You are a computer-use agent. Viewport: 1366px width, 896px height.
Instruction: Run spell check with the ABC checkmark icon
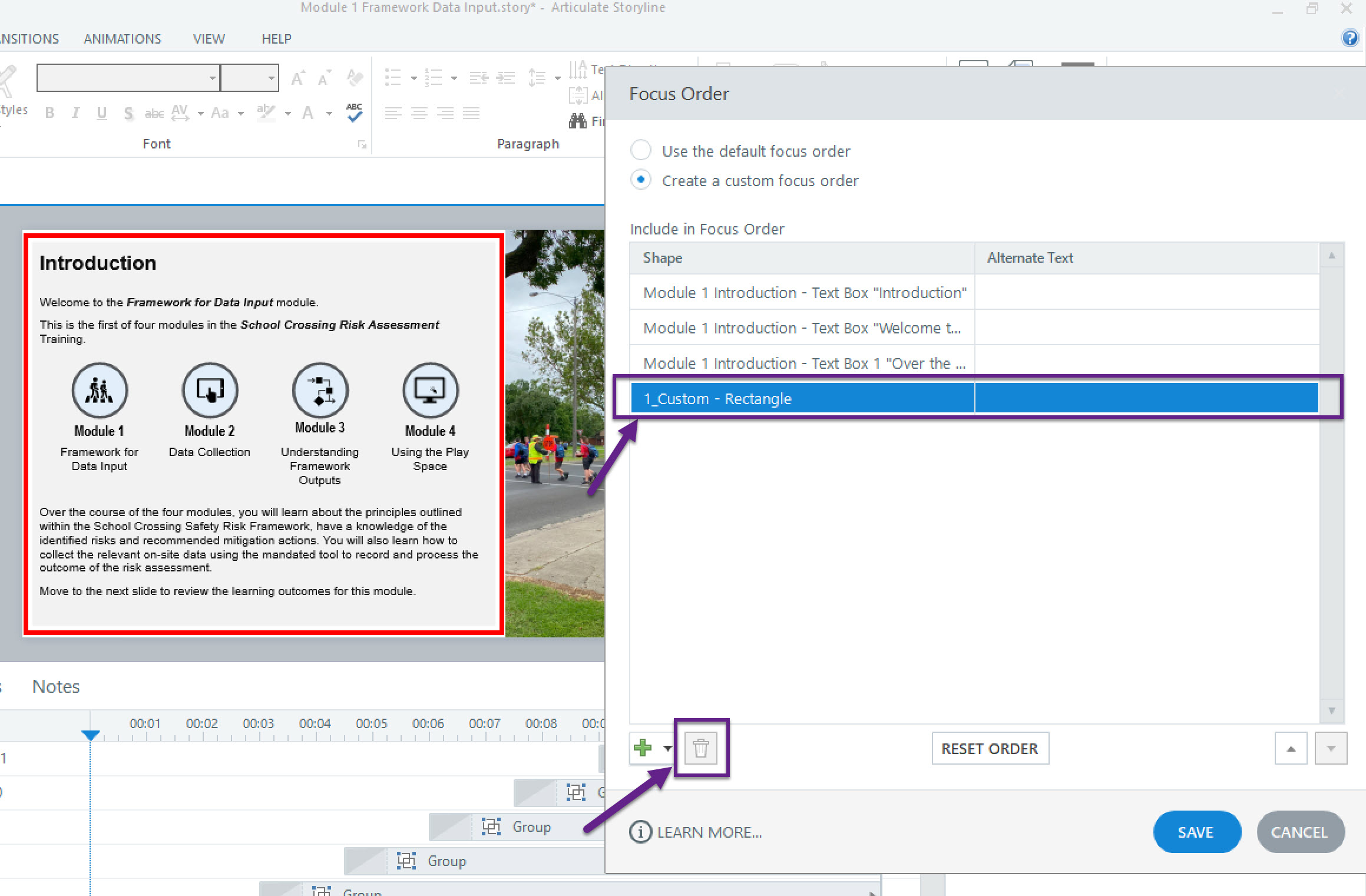click(355, 112)
